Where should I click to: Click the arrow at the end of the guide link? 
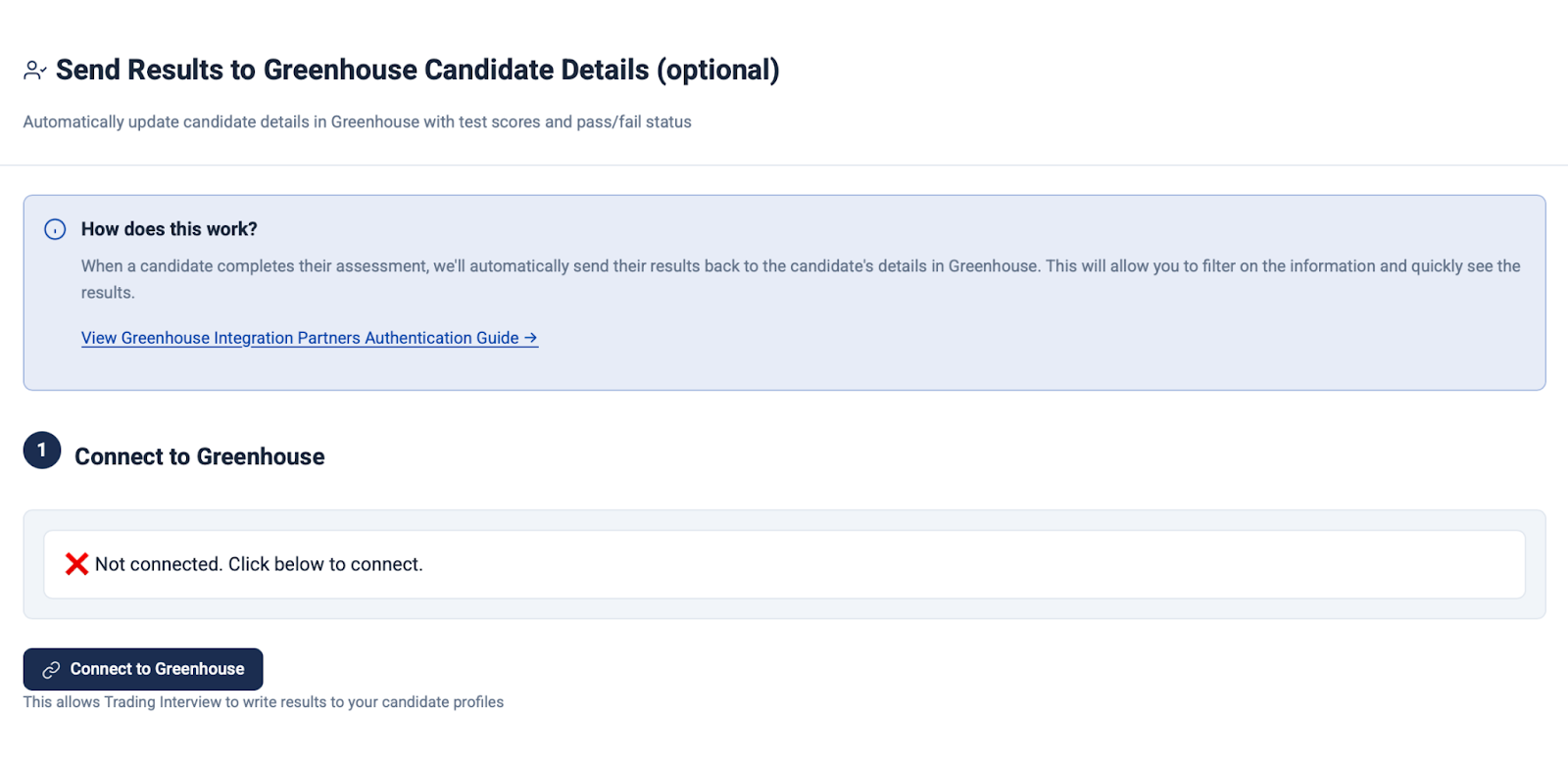pos(531,338)
